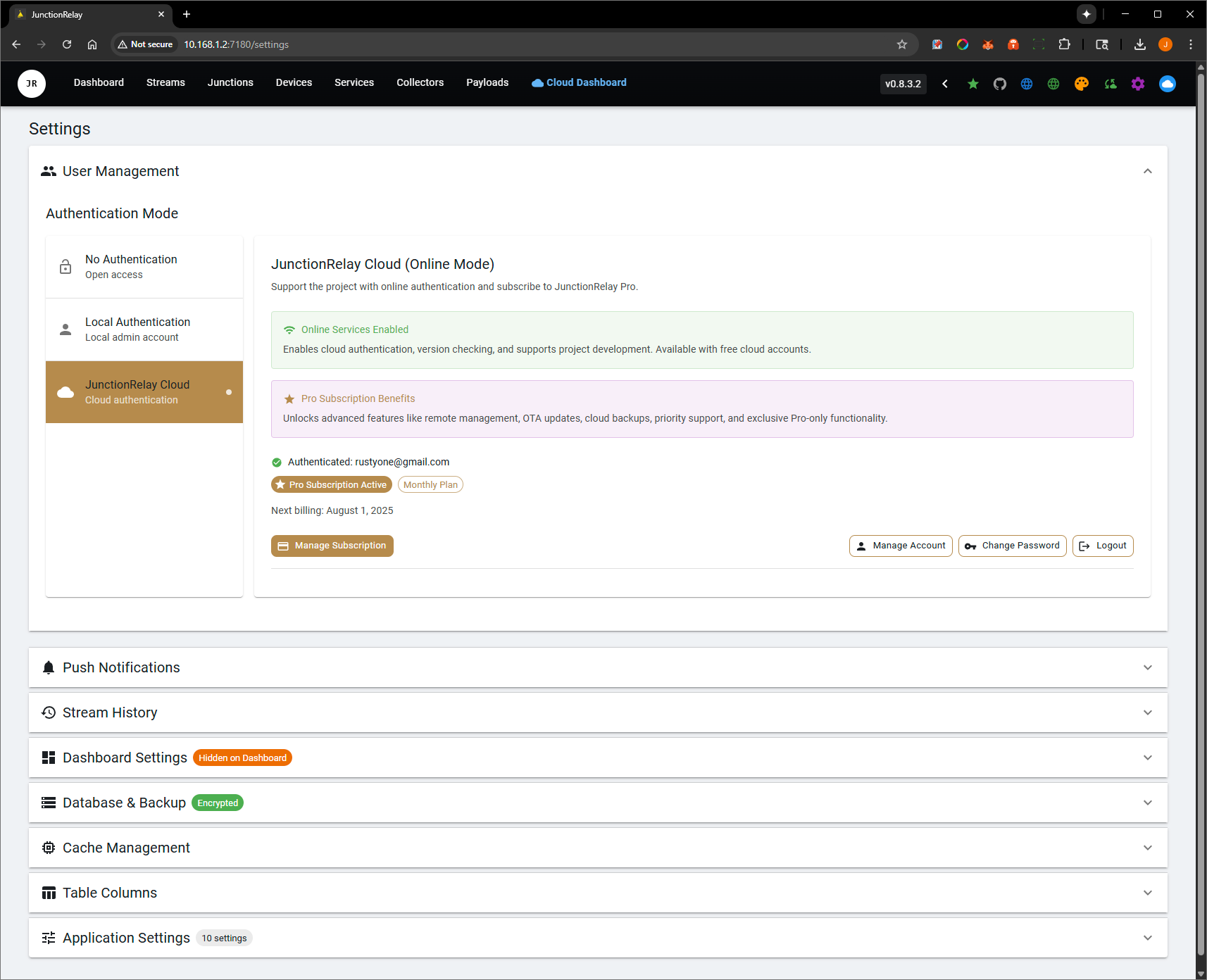The image size is (1207, 980).
Task: Reload the page
Action: click(67, 44)
